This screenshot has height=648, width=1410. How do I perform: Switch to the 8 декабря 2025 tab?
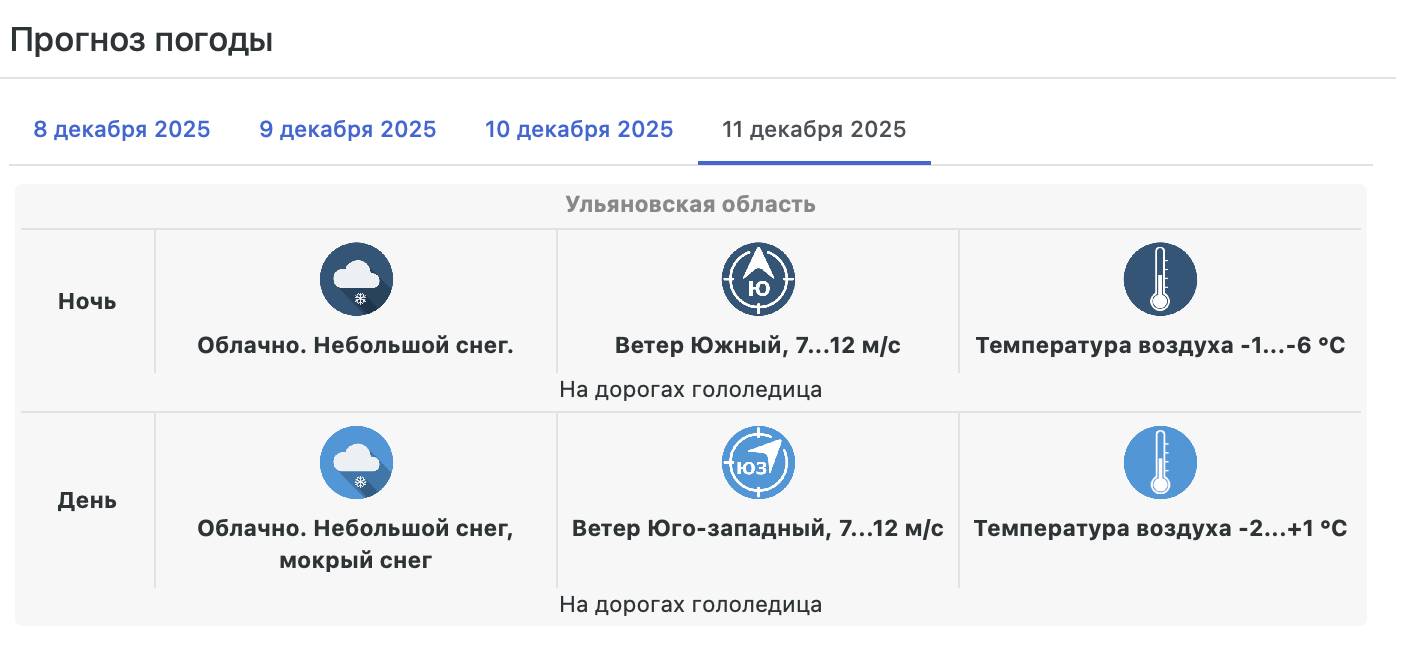(122, 130)
